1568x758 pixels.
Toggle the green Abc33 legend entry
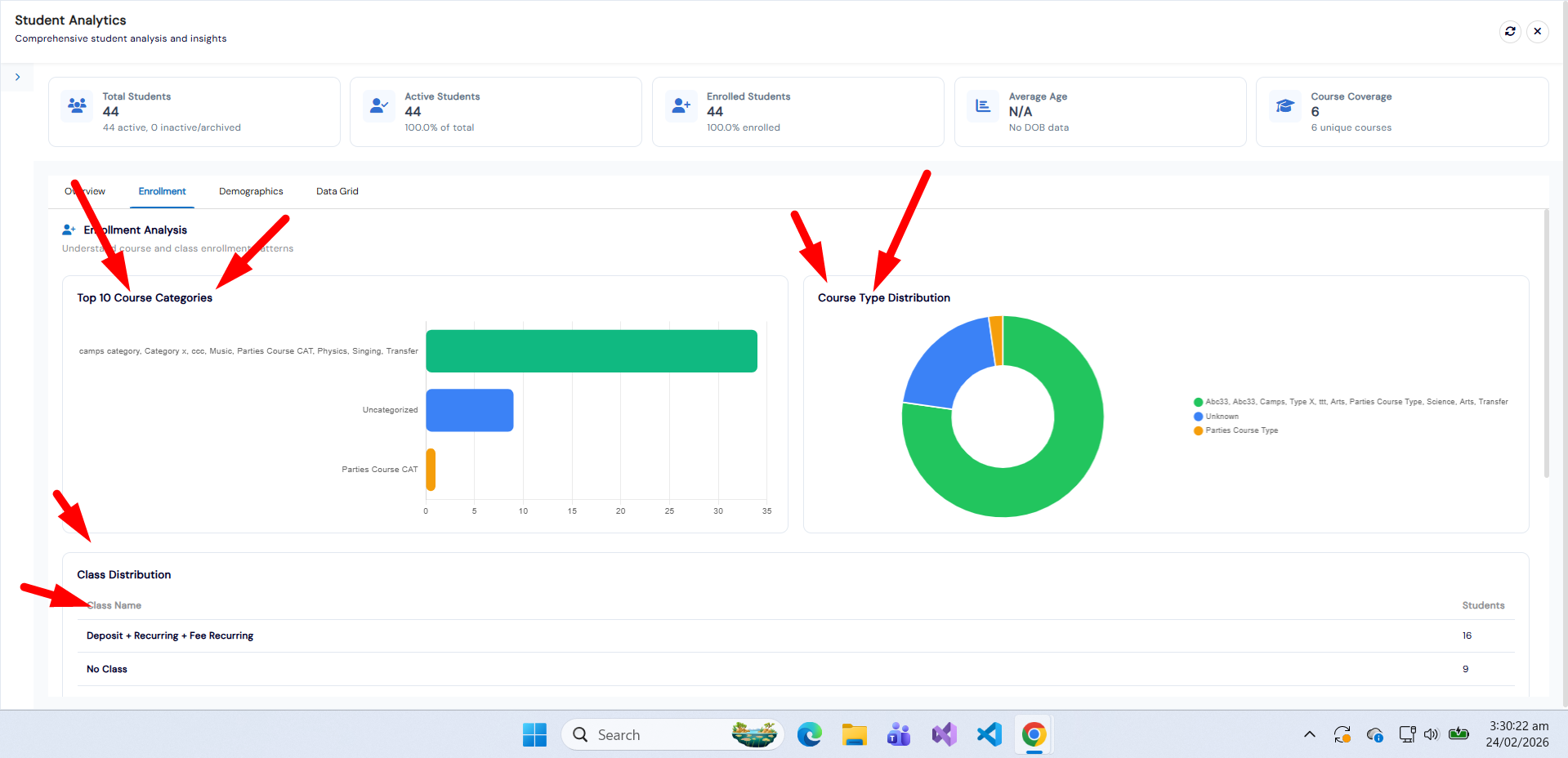1351,402
